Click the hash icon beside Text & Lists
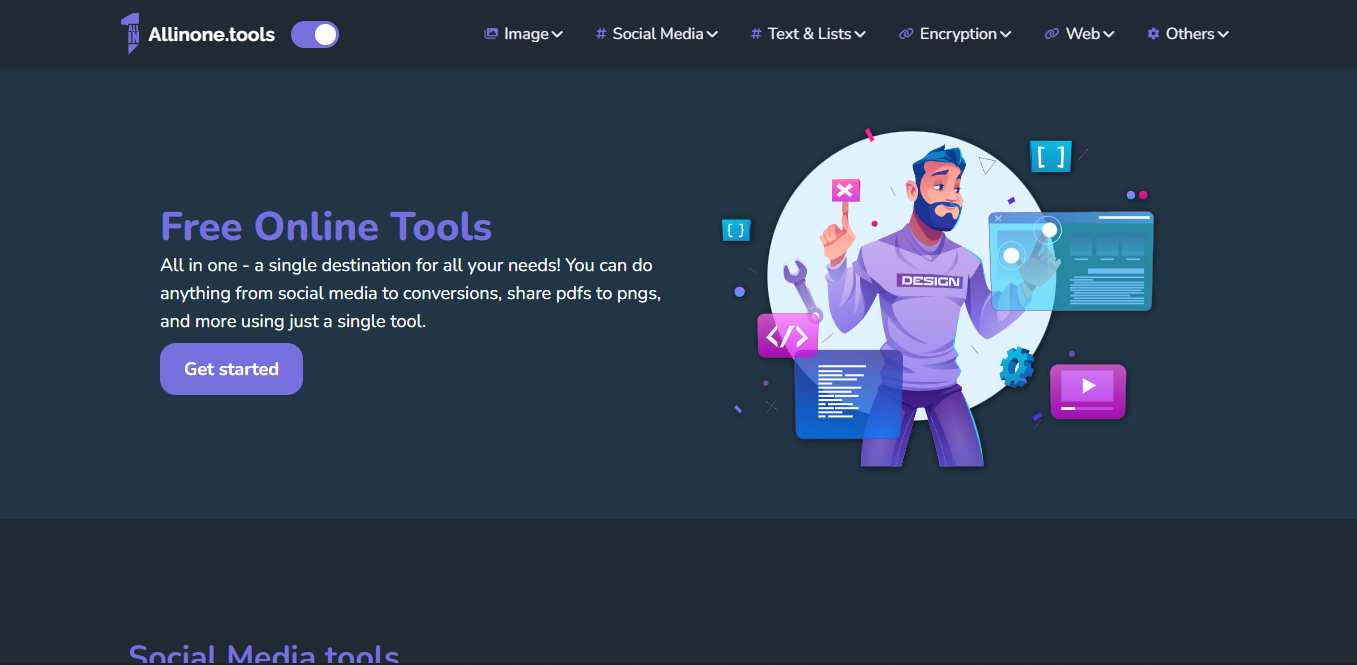Viewport: 1357px width, 665px height. (756, 34)
